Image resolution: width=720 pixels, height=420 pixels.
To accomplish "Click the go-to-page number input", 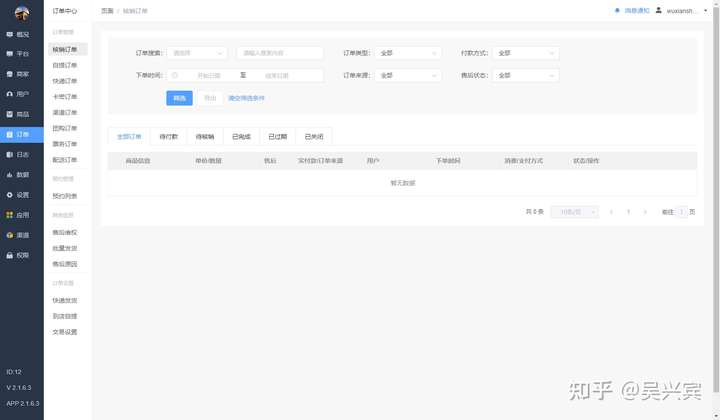I will coord(681,212).
